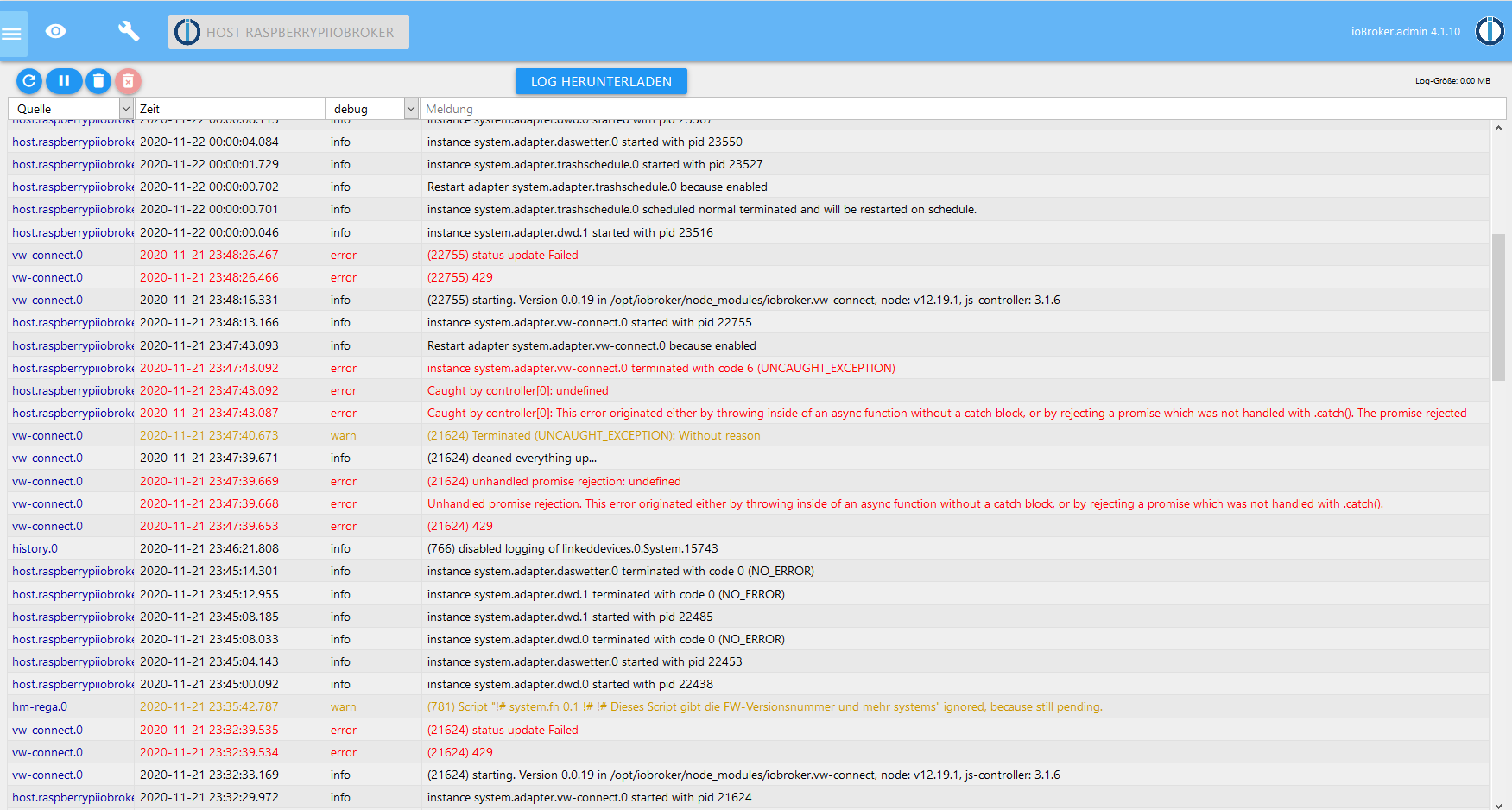
Task: Click 'Caught by controller[0]: undefined' message
Action: pyautogui.click(x=518, y=390)
